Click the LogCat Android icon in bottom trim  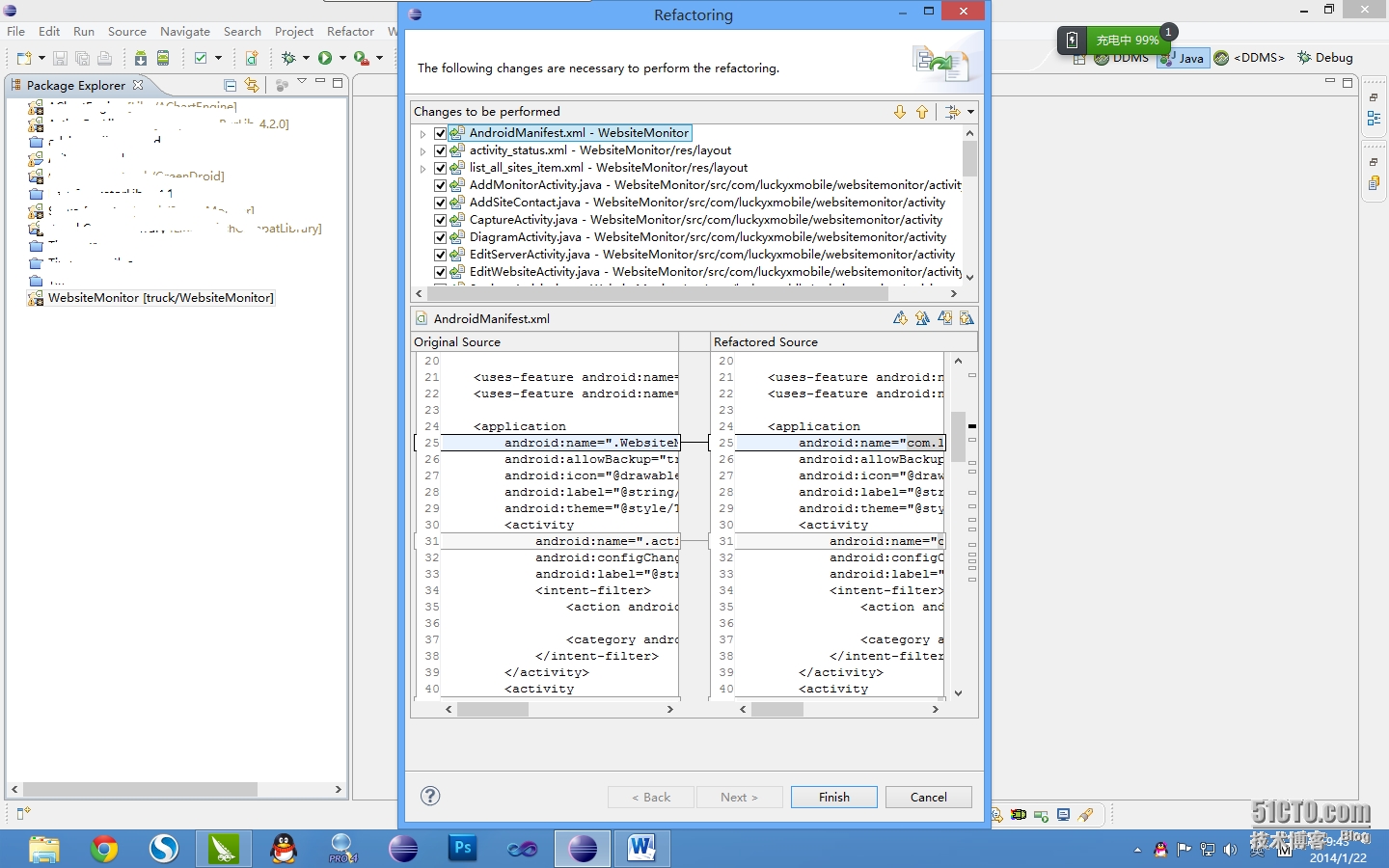[x=1019, y=815]
